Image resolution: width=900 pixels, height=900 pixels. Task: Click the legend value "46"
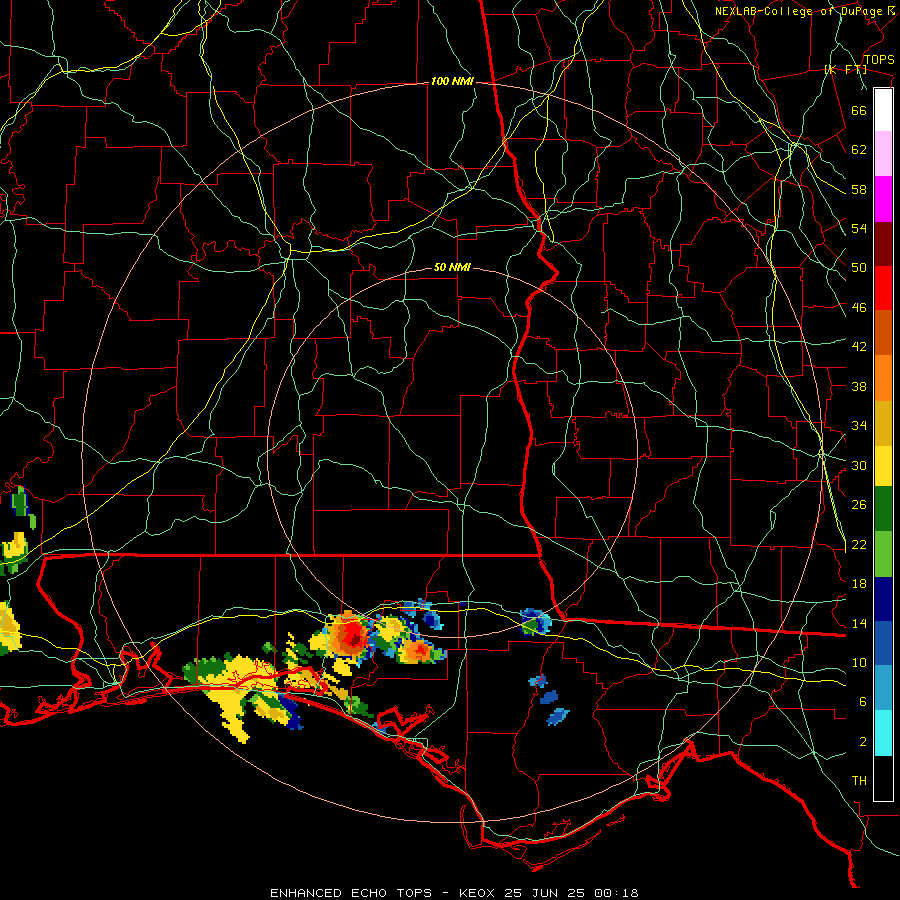859,308
